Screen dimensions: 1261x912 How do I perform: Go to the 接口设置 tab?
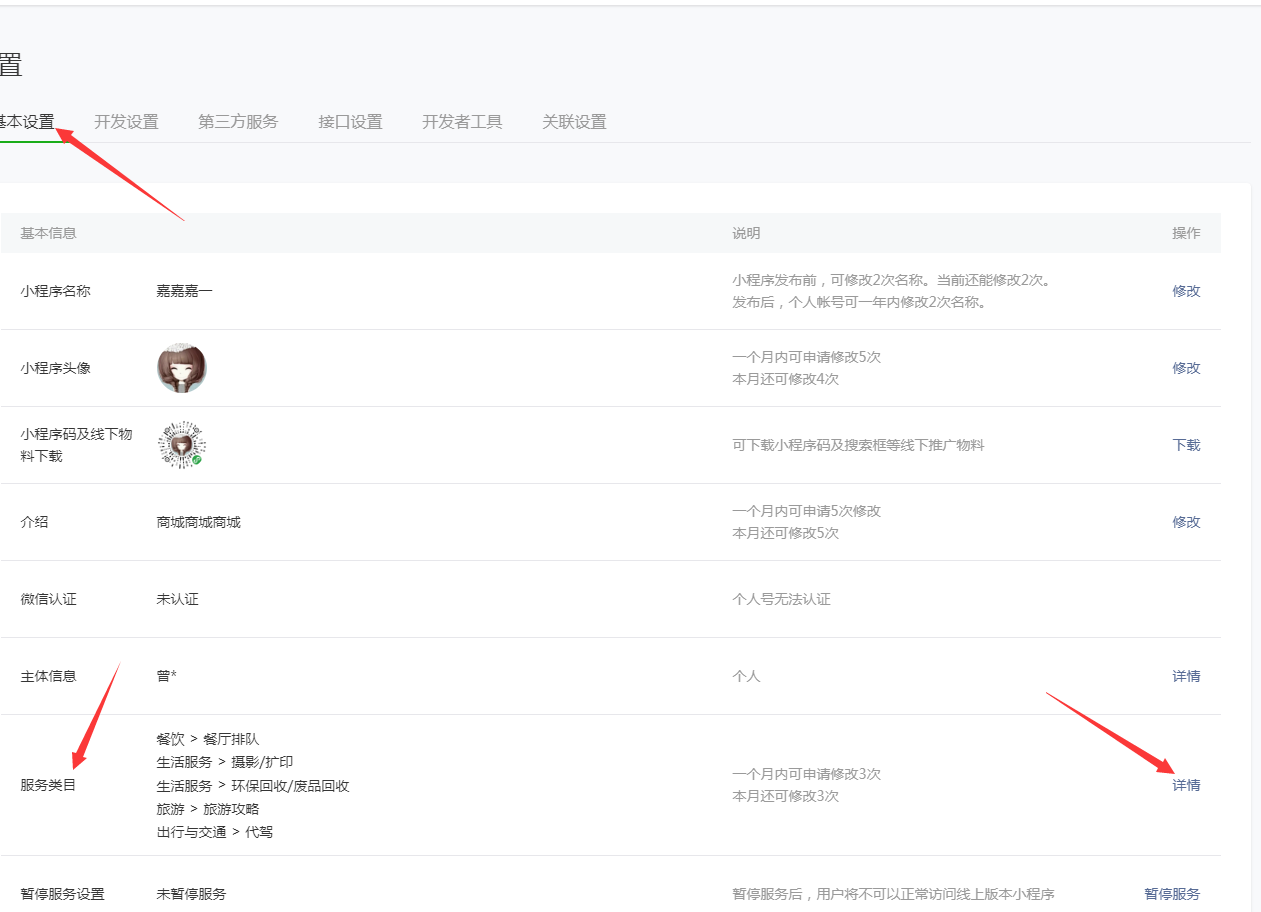[x=350, y=122]
